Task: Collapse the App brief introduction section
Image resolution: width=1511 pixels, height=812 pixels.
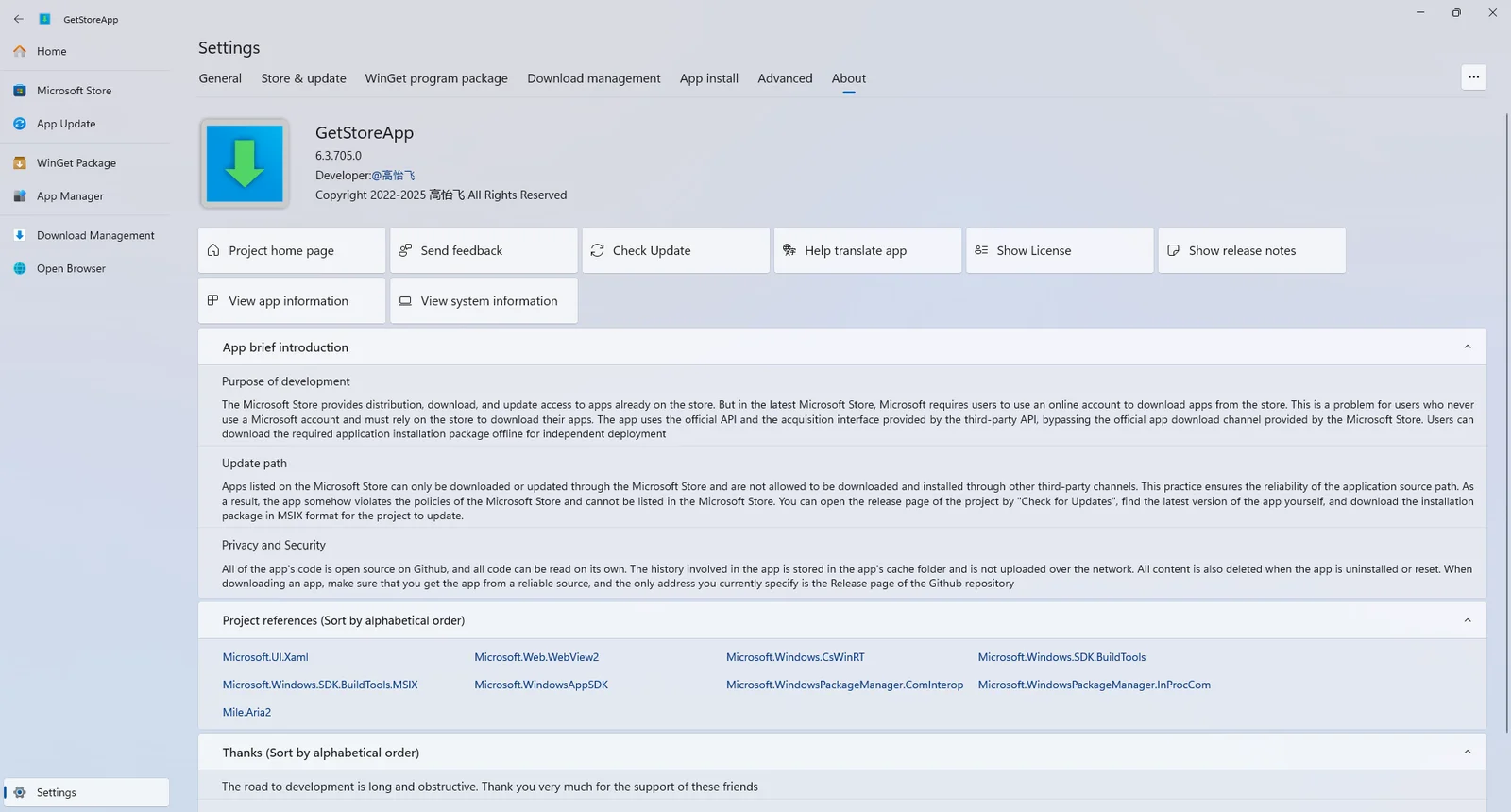Action: pos(1467,347)
